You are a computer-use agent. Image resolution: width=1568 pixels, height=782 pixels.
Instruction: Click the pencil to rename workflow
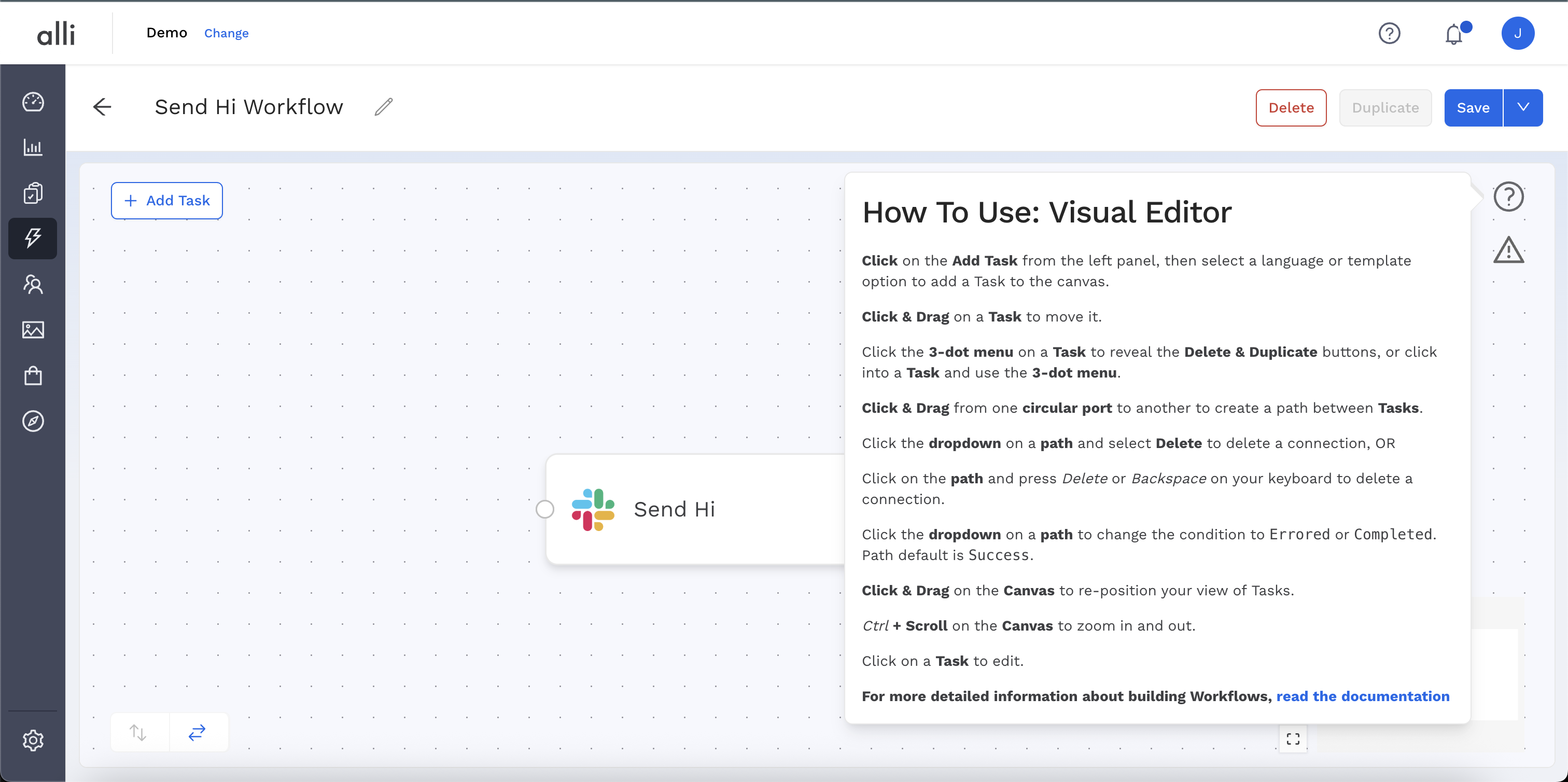pos(384,107)
